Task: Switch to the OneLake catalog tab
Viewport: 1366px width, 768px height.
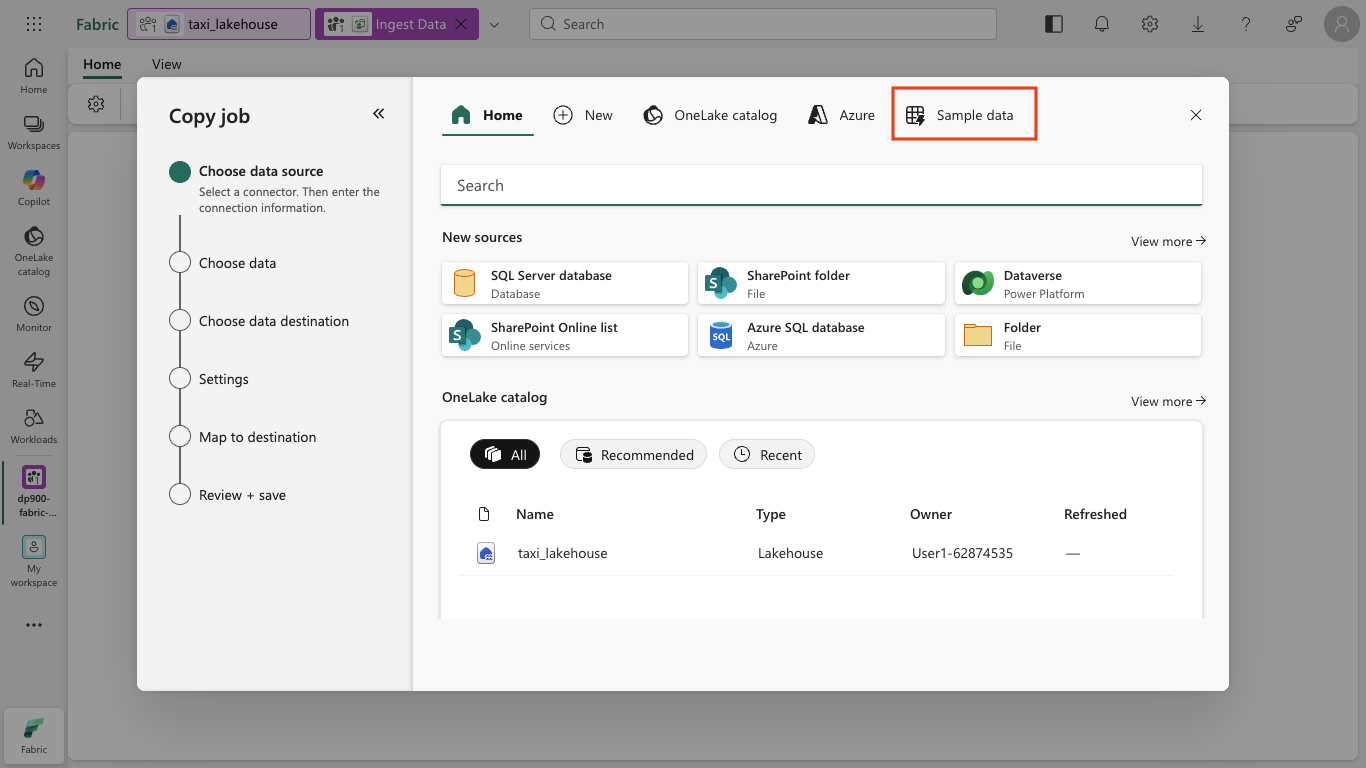Action: pos(710,115)
